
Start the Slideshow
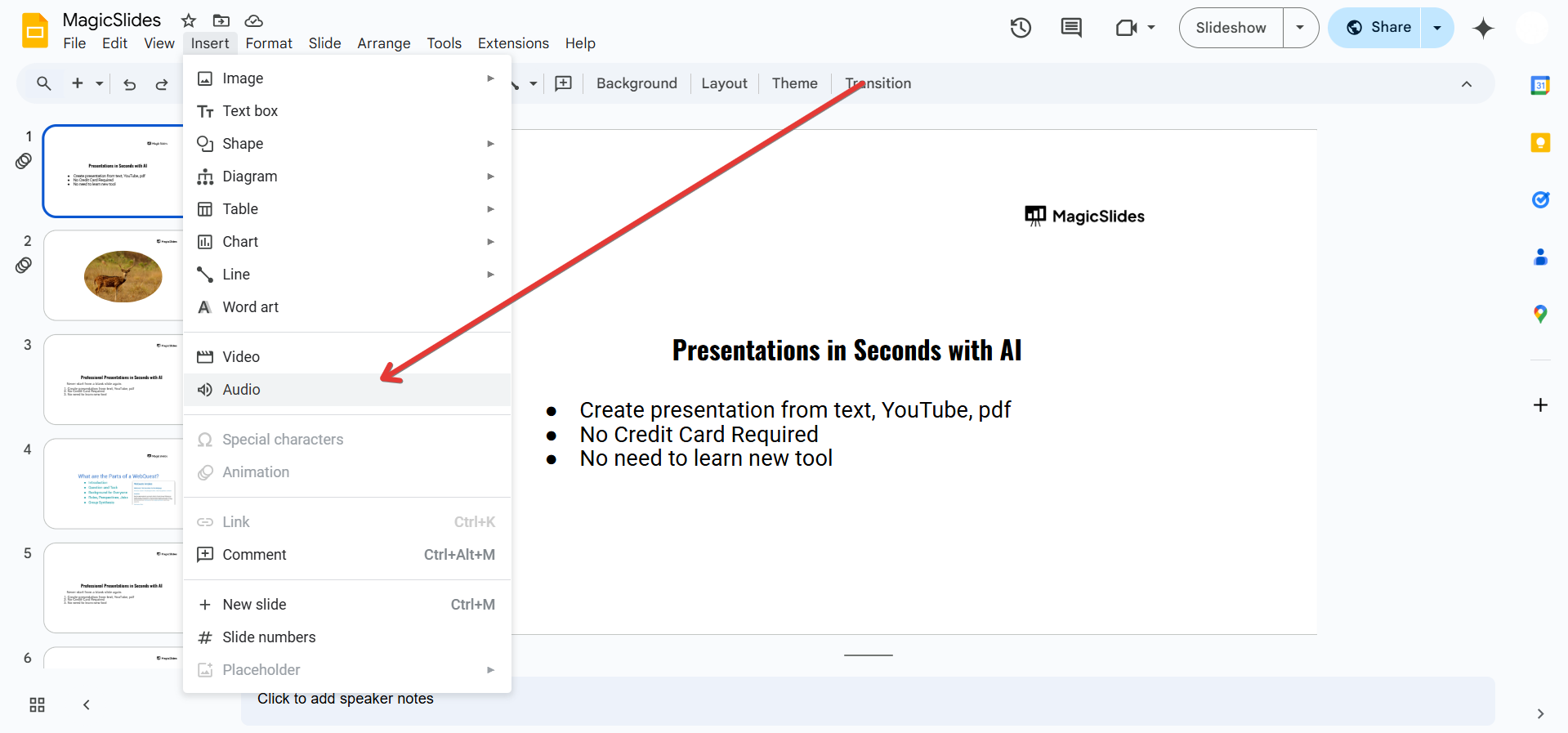[x=1231, y=28]
